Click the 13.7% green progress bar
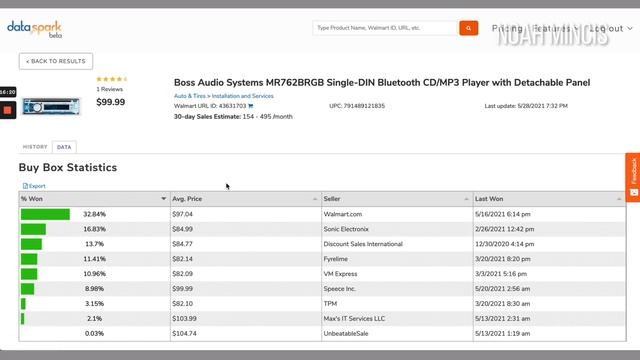Viewport: 640px width, 360px height. pyautogui.click(x=31, y=244)
